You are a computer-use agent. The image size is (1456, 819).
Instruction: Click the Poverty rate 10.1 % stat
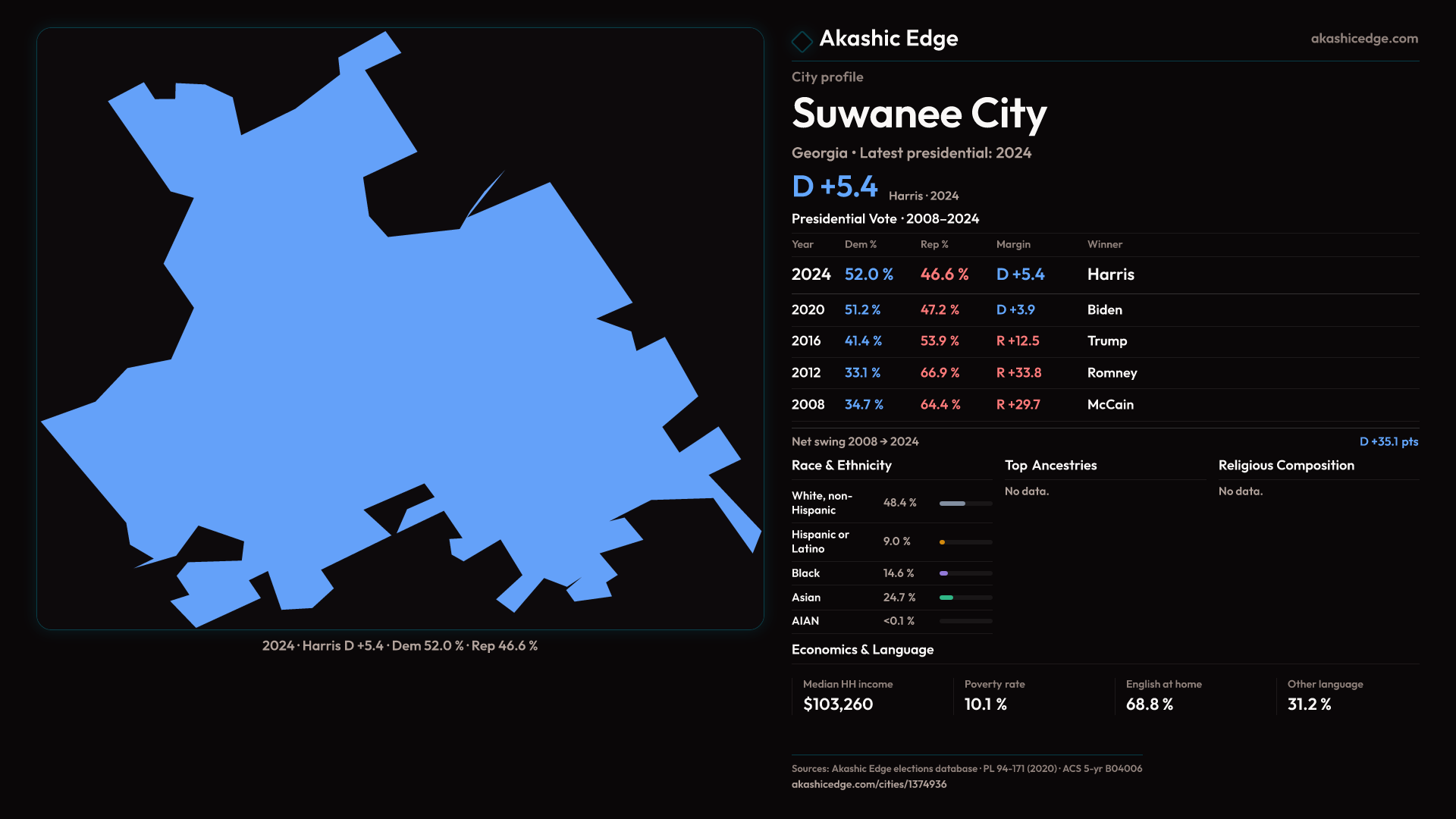985,704
